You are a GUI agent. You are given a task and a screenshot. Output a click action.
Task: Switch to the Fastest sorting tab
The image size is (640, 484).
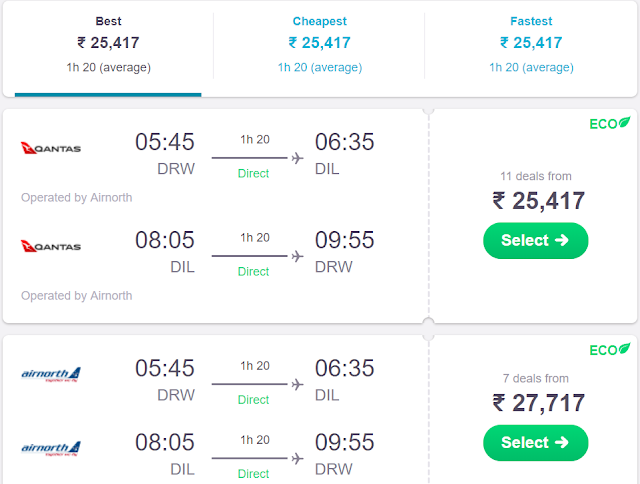click(x=531, y=44)
